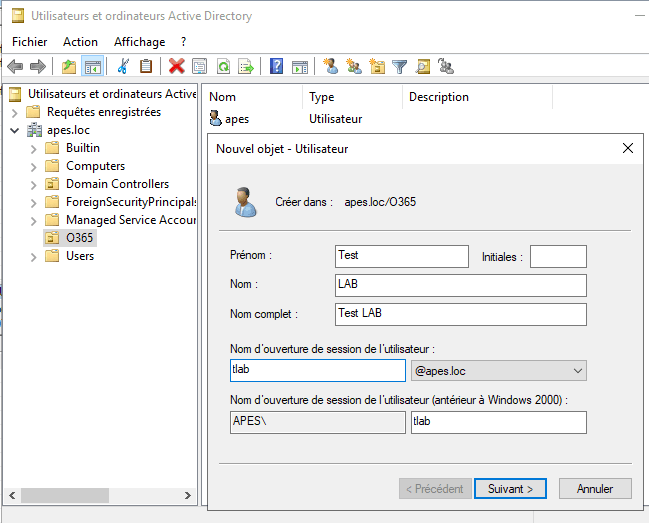Open the Action menu
This screenshot has width=649, height=523.
[x=80, y=42]
